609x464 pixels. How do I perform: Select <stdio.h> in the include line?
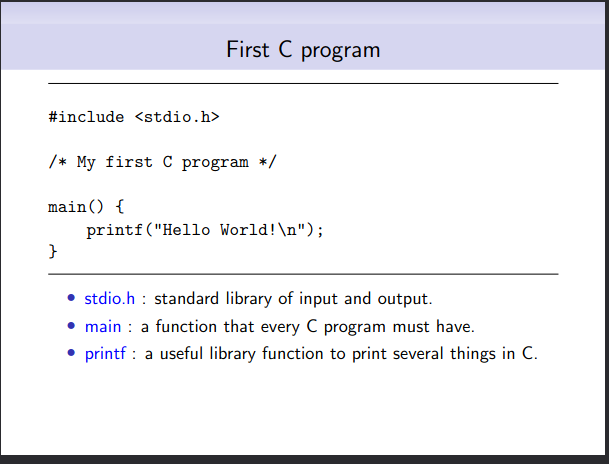pos(177,117)
